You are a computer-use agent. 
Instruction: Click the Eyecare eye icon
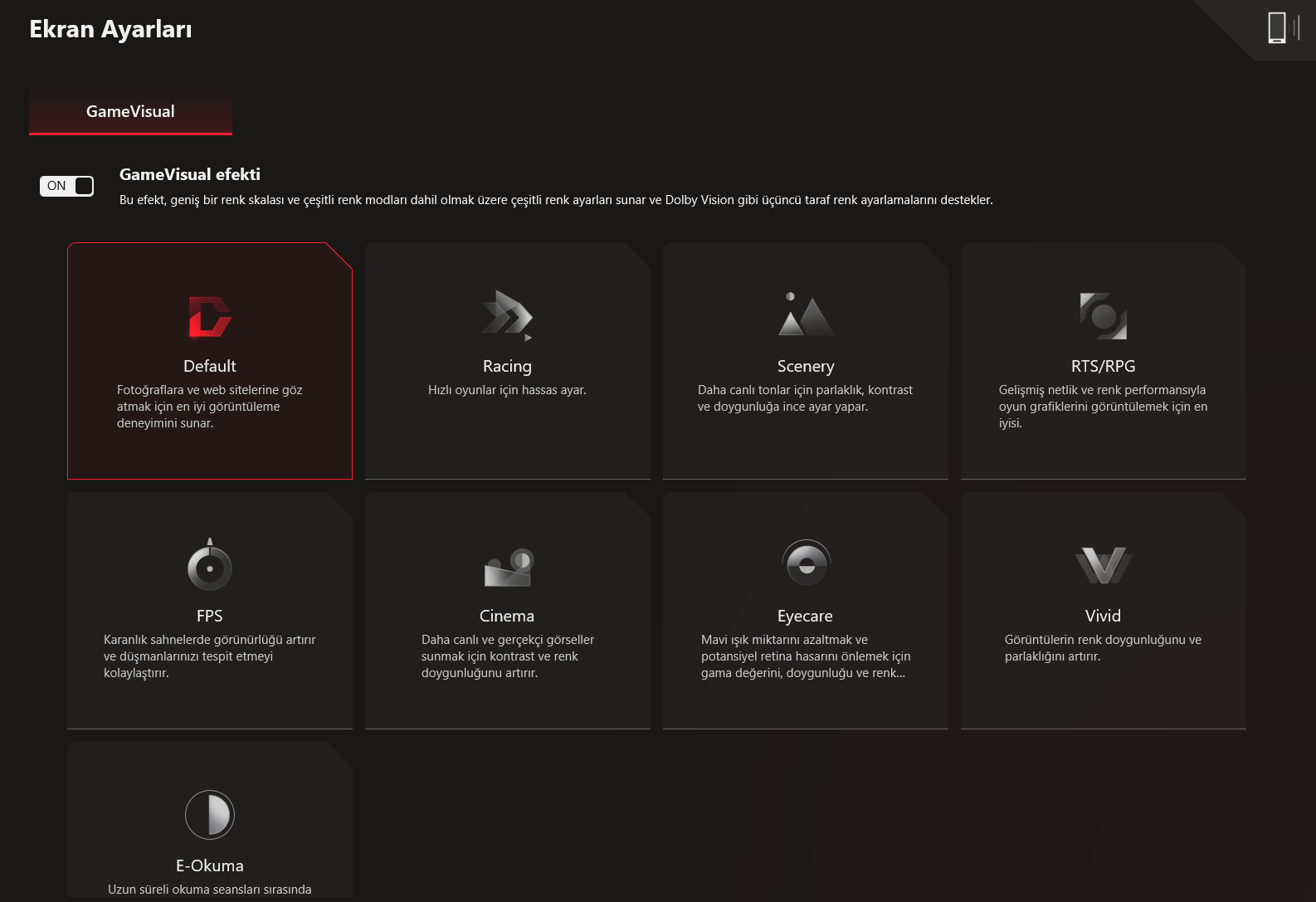pos(806,563)
